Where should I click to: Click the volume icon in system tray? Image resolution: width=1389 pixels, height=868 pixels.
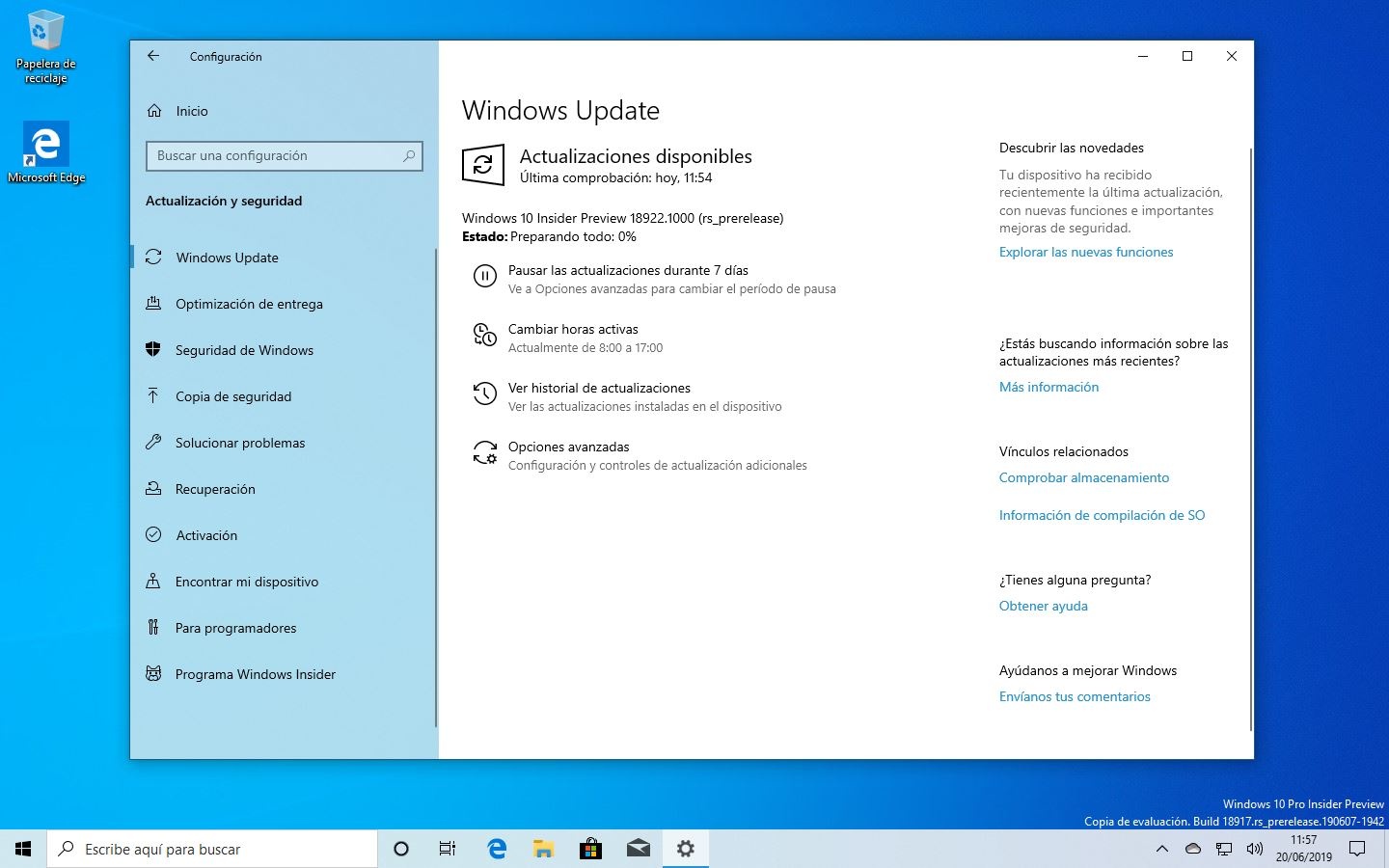click(1254, 849)
